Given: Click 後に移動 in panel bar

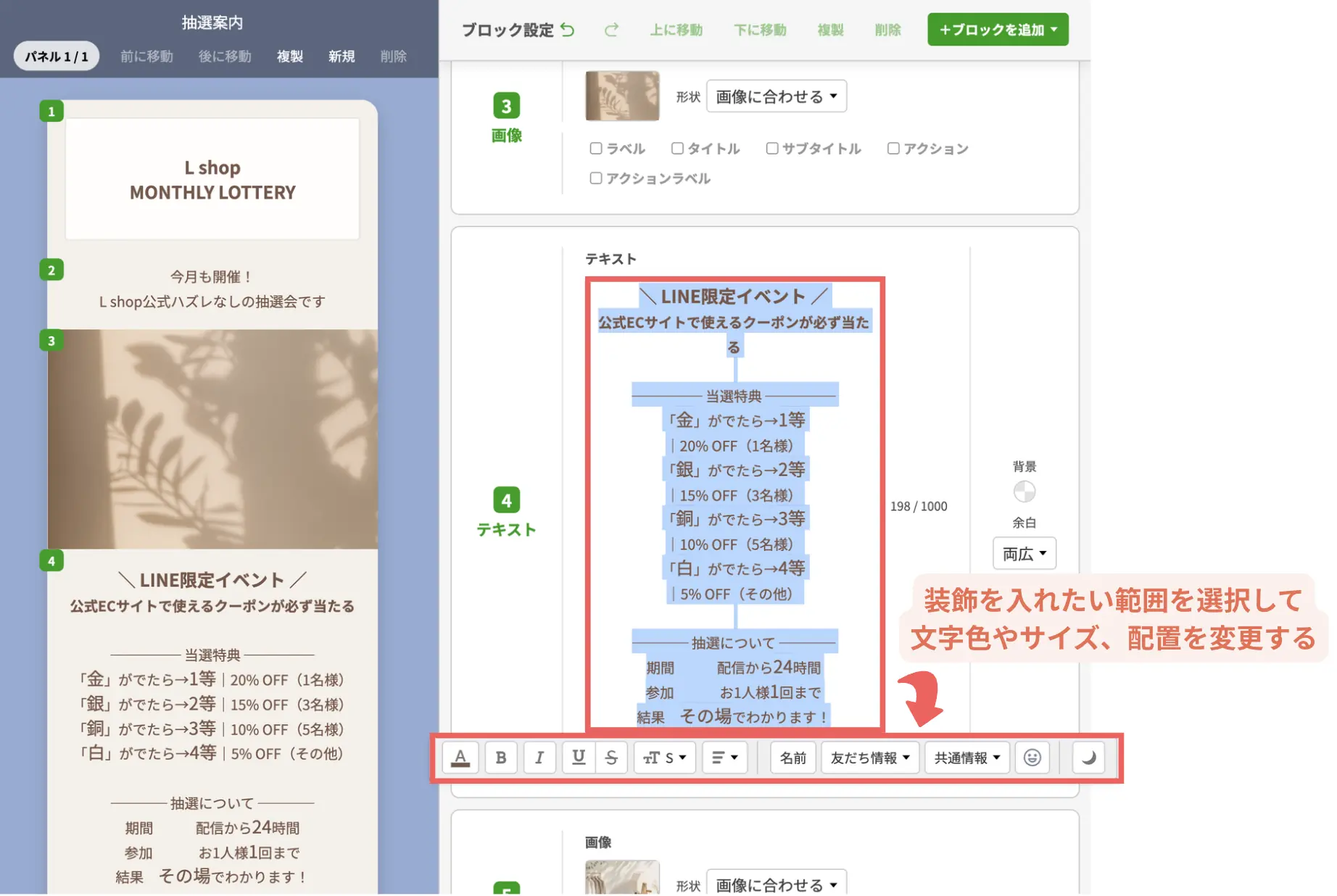Looking at the screenshot, I should [x=225, y=57].
